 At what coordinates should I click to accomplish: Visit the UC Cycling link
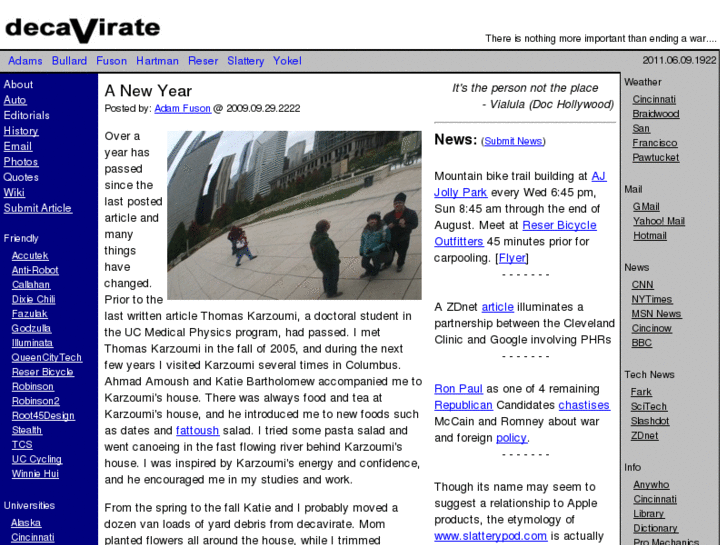coord(37,459)
